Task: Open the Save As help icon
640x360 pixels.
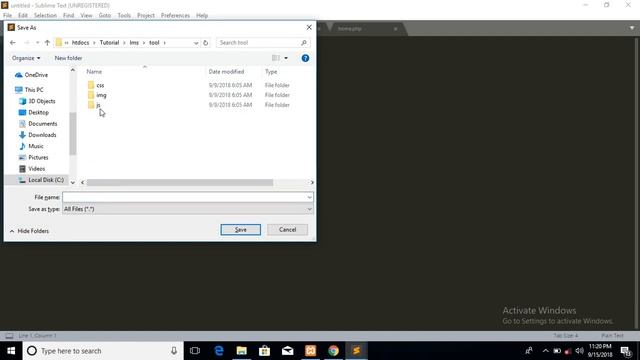Action: (x=305, y=58)
